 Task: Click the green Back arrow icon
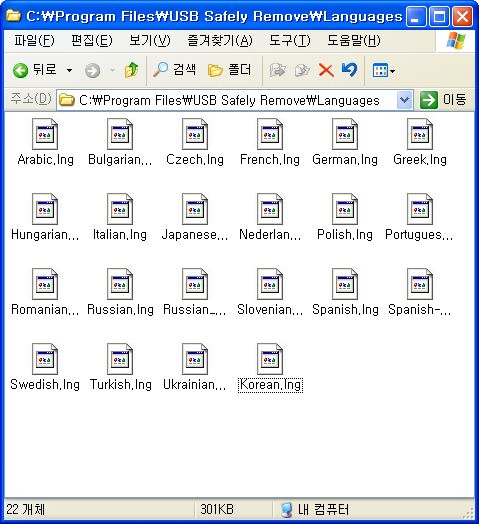tap(20, 71)
